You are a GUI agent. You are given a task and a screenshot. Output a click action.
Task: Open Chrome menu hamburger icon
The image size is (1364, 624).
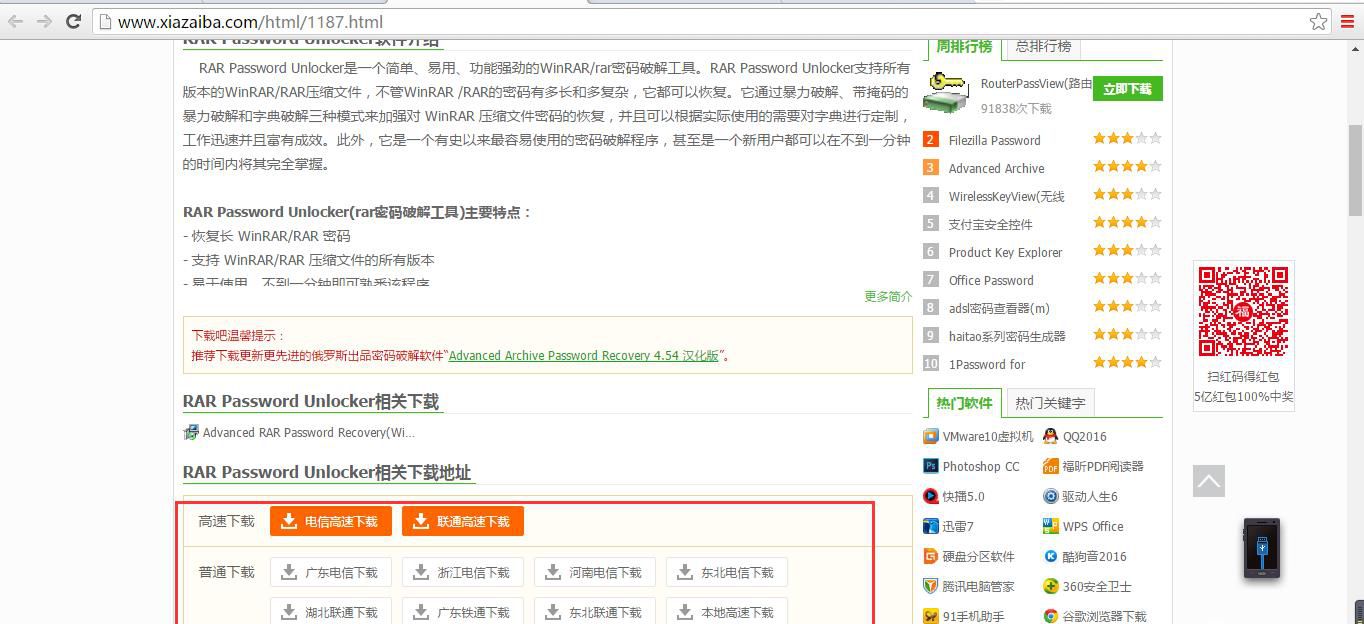pyautogui.click(x=1347, y=21)
